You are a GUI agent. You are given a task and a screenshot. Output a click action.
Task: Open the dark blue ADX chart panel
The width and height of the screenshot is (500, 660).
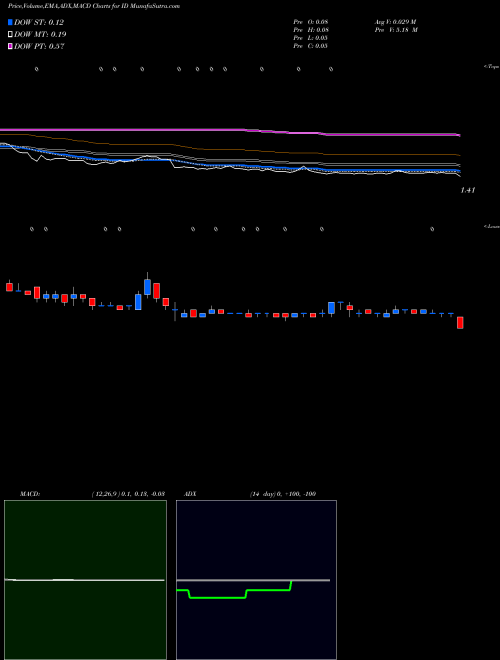click(256, 580)
